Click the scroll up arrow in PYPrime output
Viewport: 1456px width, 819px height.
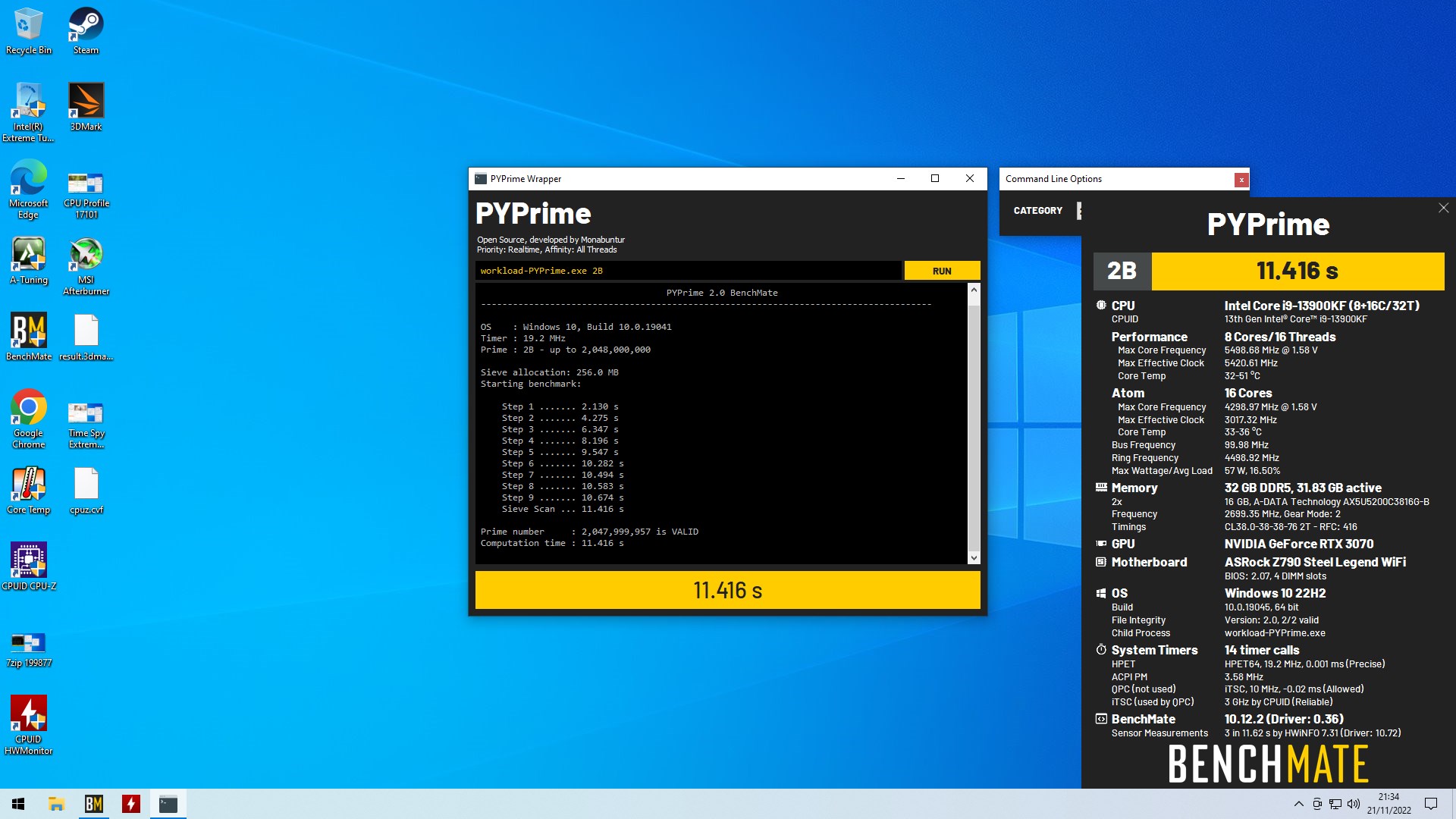pos(974,290)
